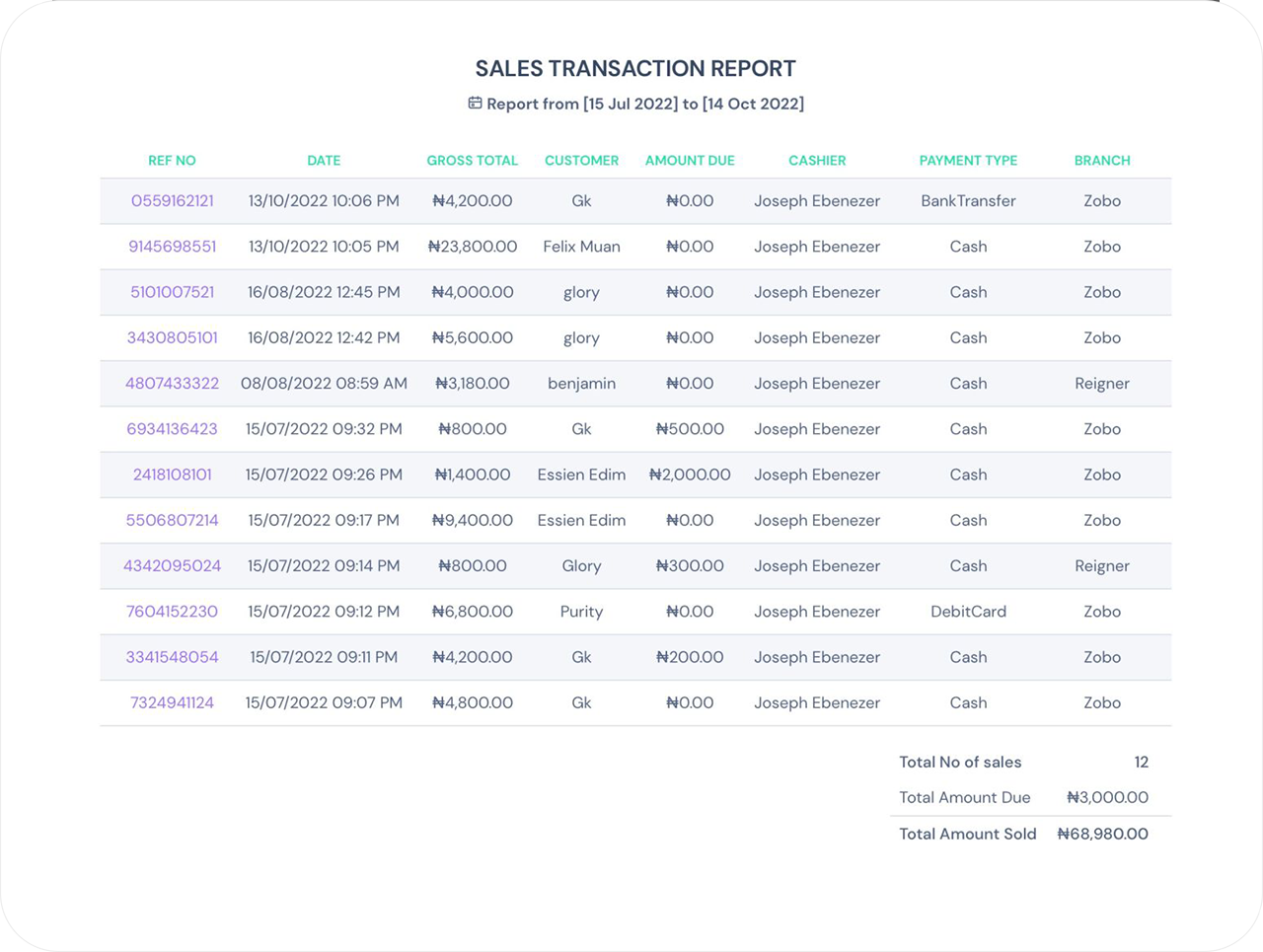Image resolution: width=1263 pixels, height=952 pixels.
Task: Click the PAYMENT TYPE column header
Action: 968,160
